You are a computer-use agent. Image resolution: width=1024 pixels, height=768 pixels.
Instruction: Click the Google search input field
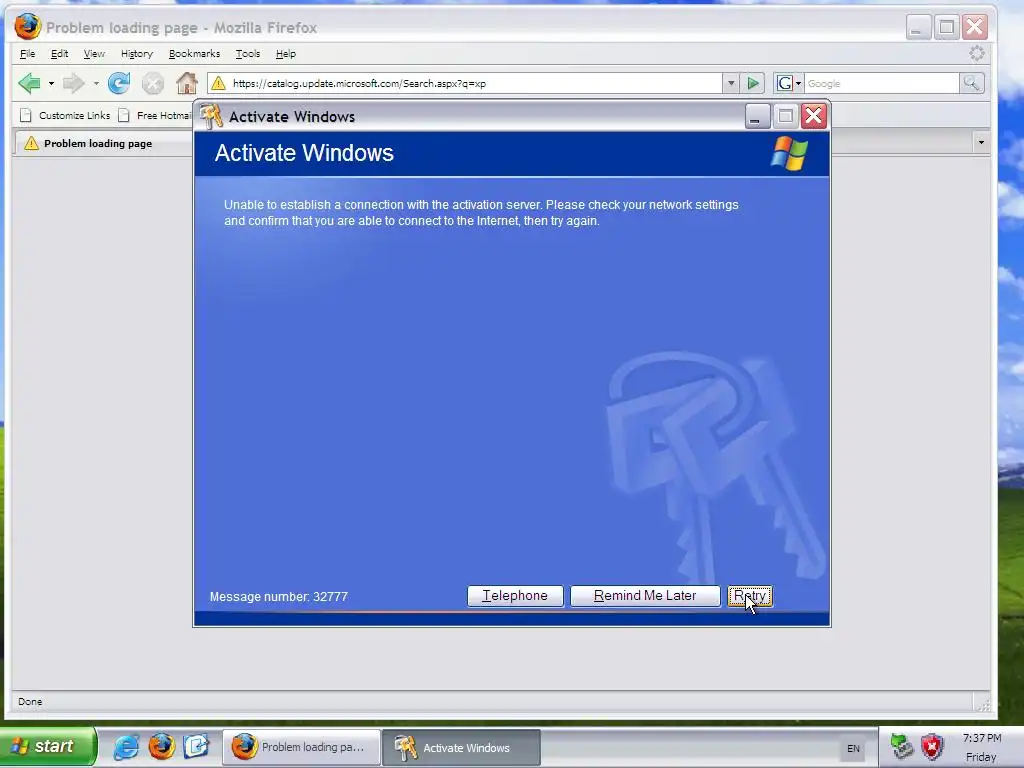[x=882, y=83]
